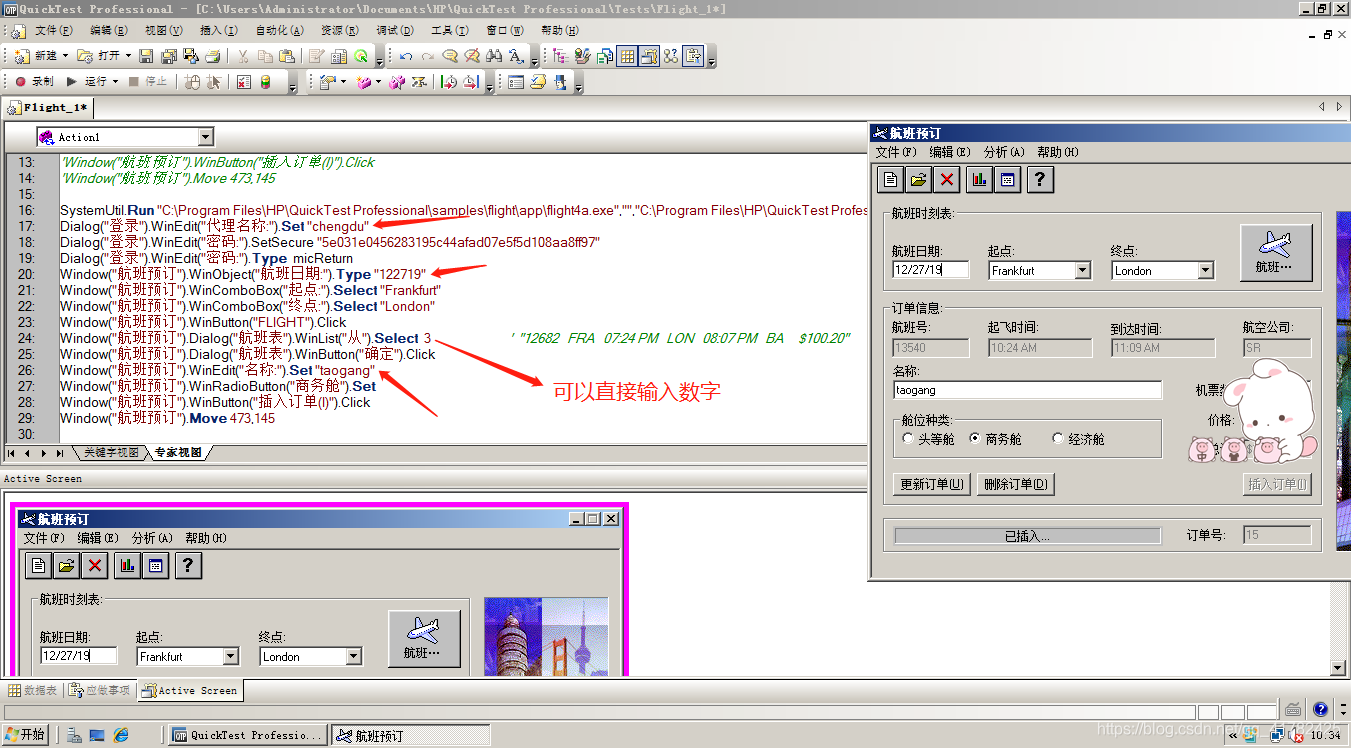Open the Object Spy icon after Results
Viewport: 1351px width, 748px height.
tap(361, 56)
